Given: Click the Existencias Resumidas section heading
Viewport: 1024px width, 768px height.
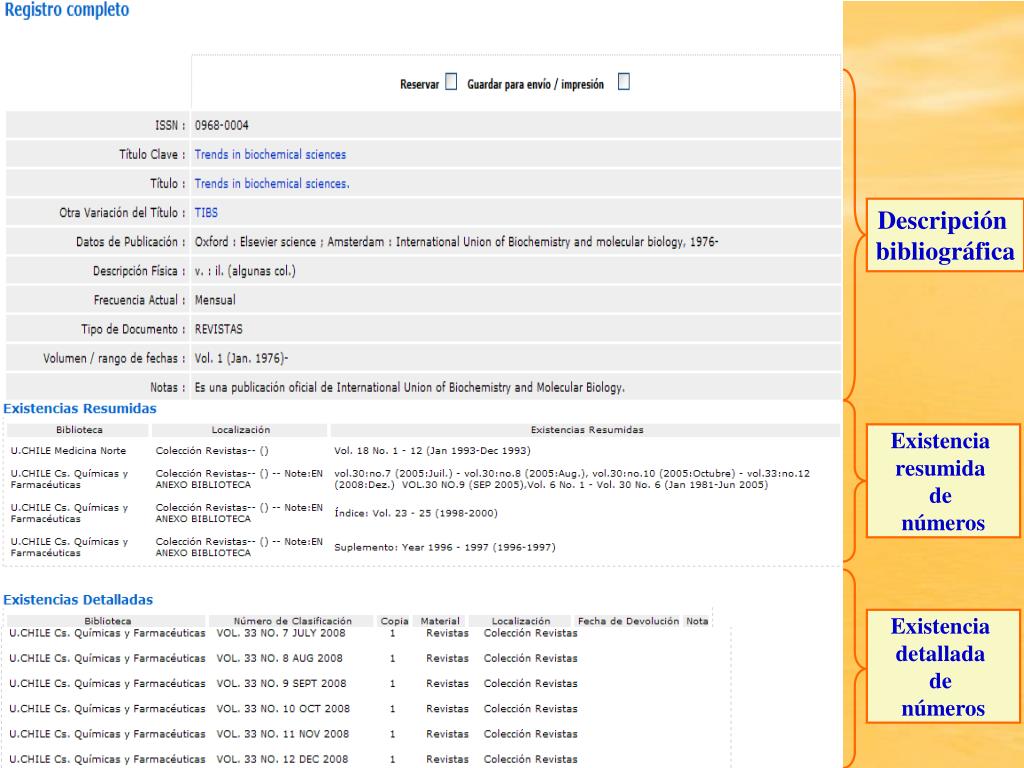Looking at the screenshot, I should click(80, 409).
